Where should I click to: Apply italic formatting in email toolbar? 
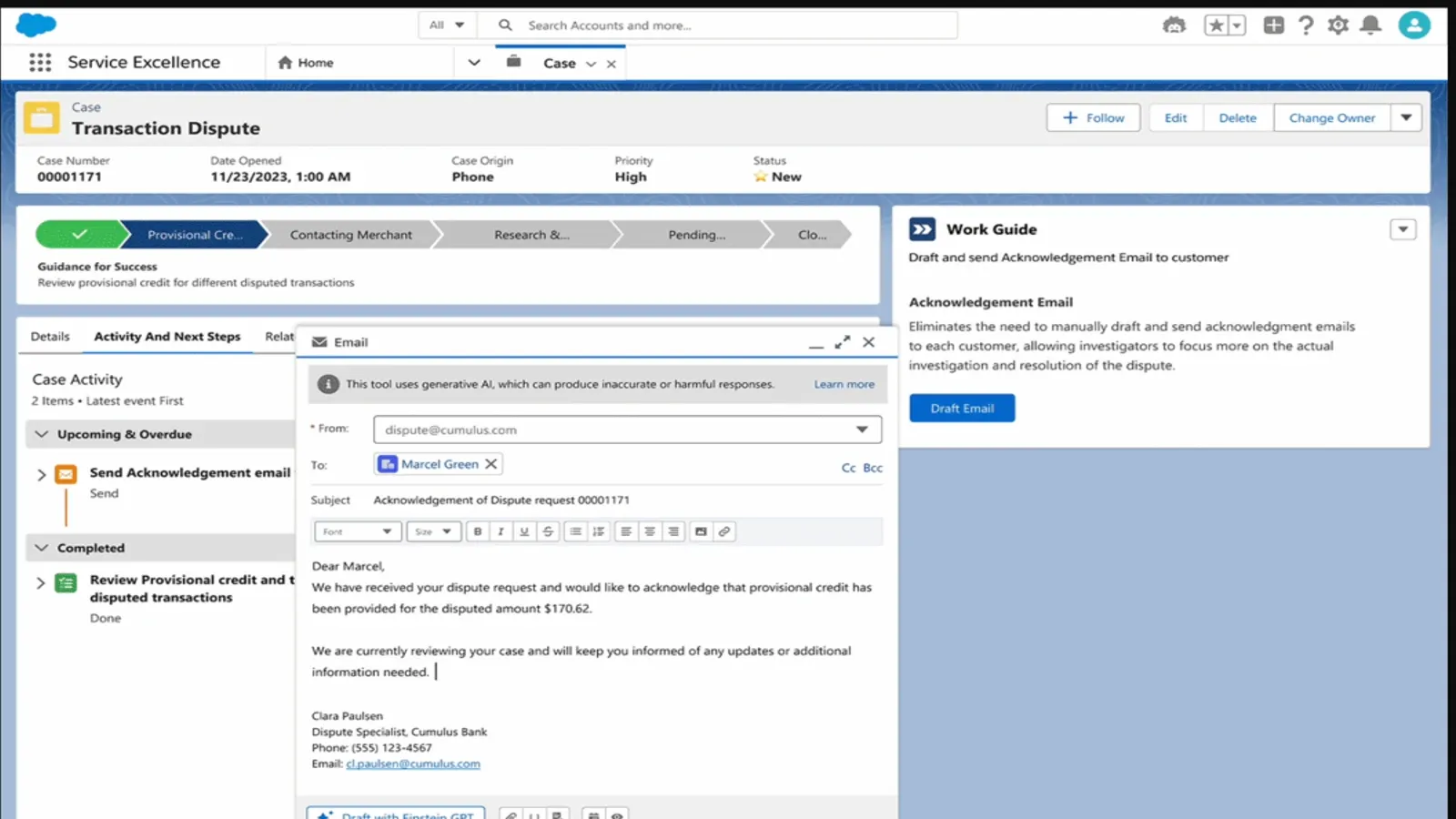500,531
